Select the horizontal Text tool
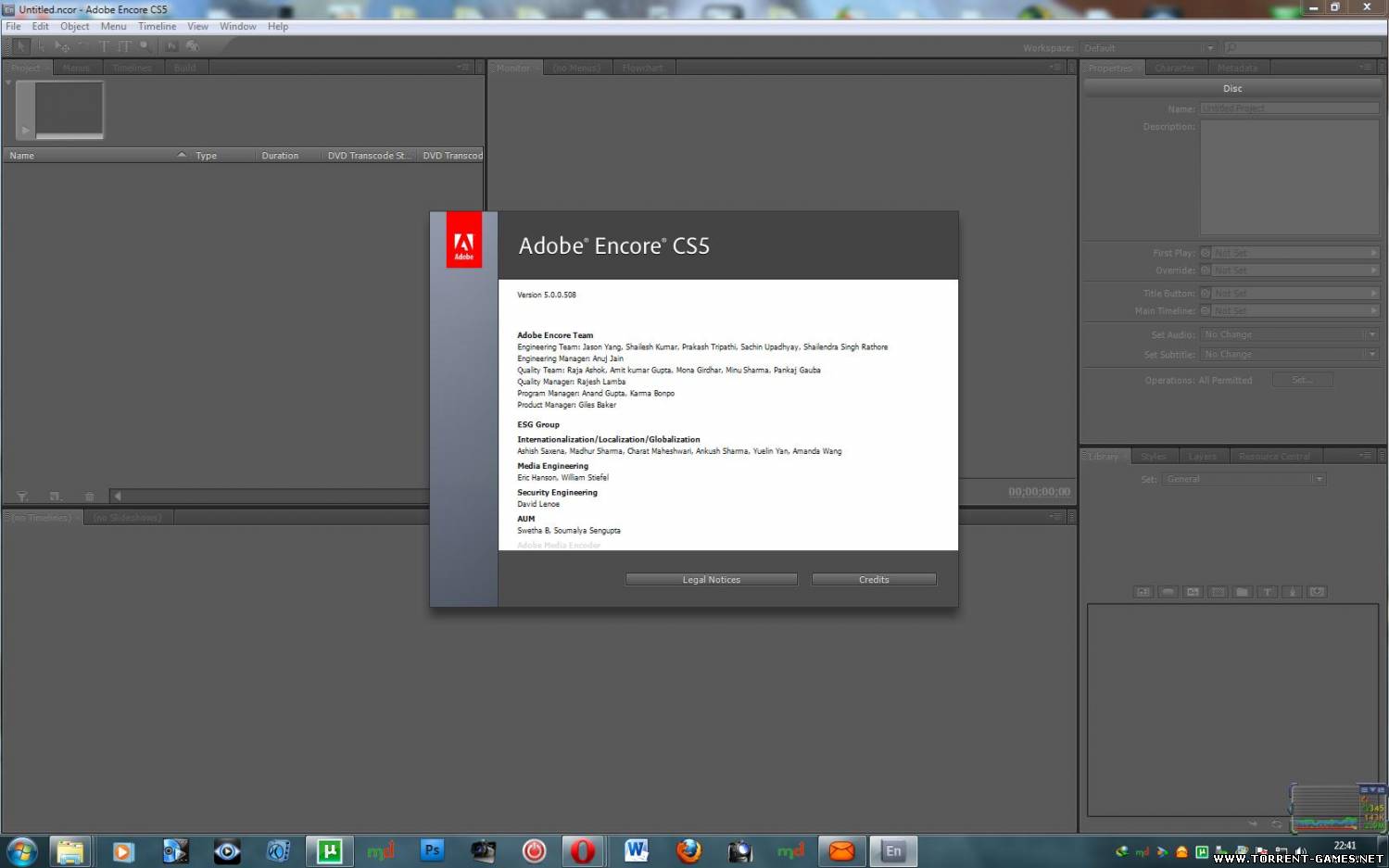 point(104,46)
